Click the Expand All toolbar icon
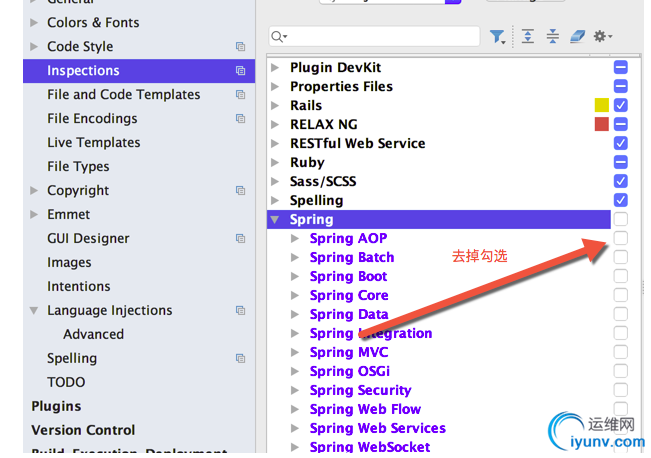651x458 pixels. (x=528, y=36)
